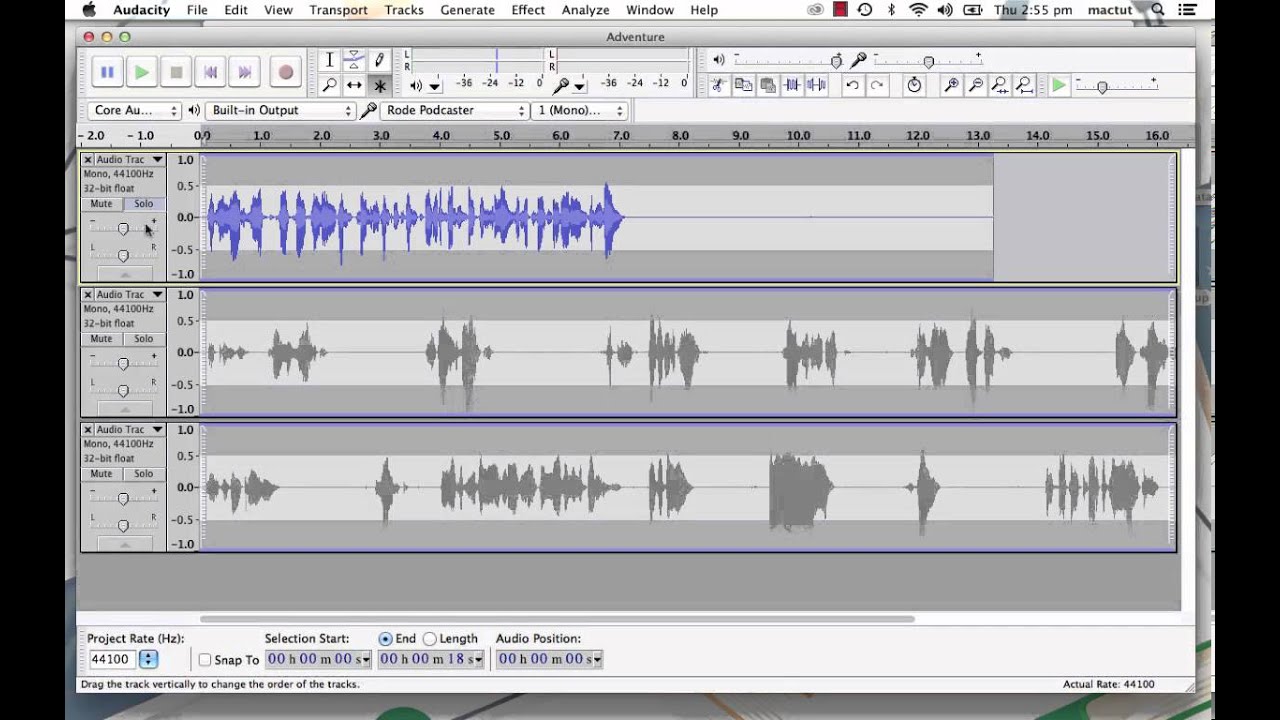The image size is (1280, 720).
Task: Open the input meter microphone dropdown arrow
Action: pyautogui.click(x=579, y=87)
